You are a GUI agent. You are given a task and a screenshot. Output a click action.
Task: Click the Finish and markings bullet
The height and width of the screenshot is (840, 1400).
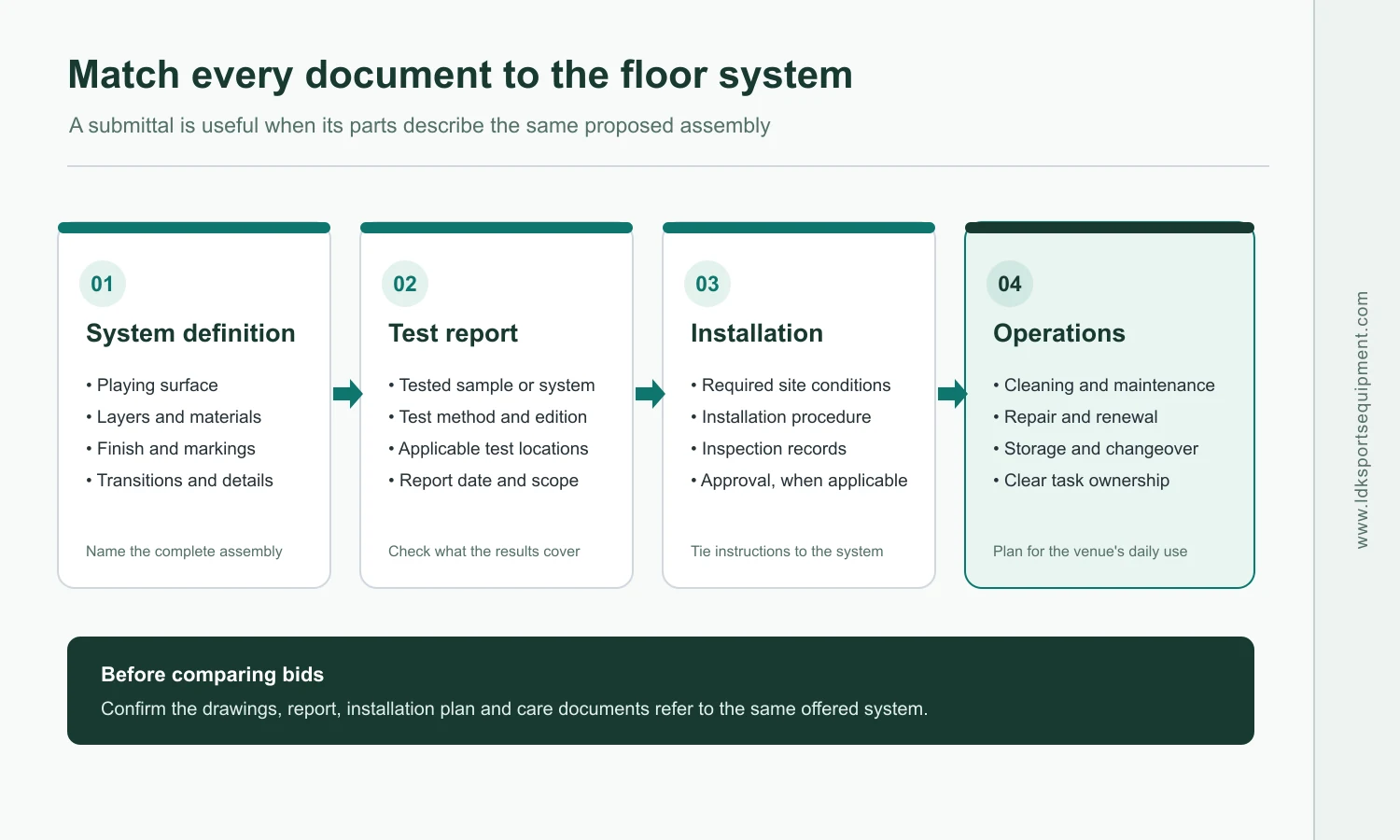[171, 449]
